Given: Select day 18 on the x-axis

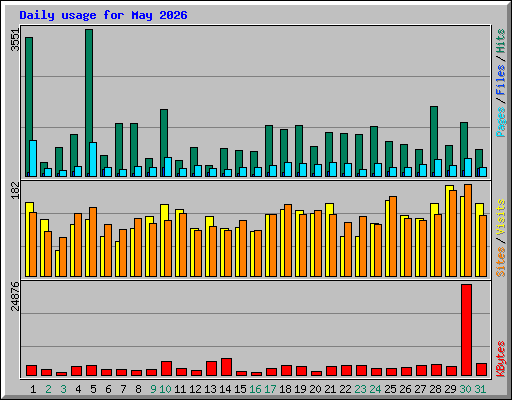Looking at the screenshot, I should (285, 389).
